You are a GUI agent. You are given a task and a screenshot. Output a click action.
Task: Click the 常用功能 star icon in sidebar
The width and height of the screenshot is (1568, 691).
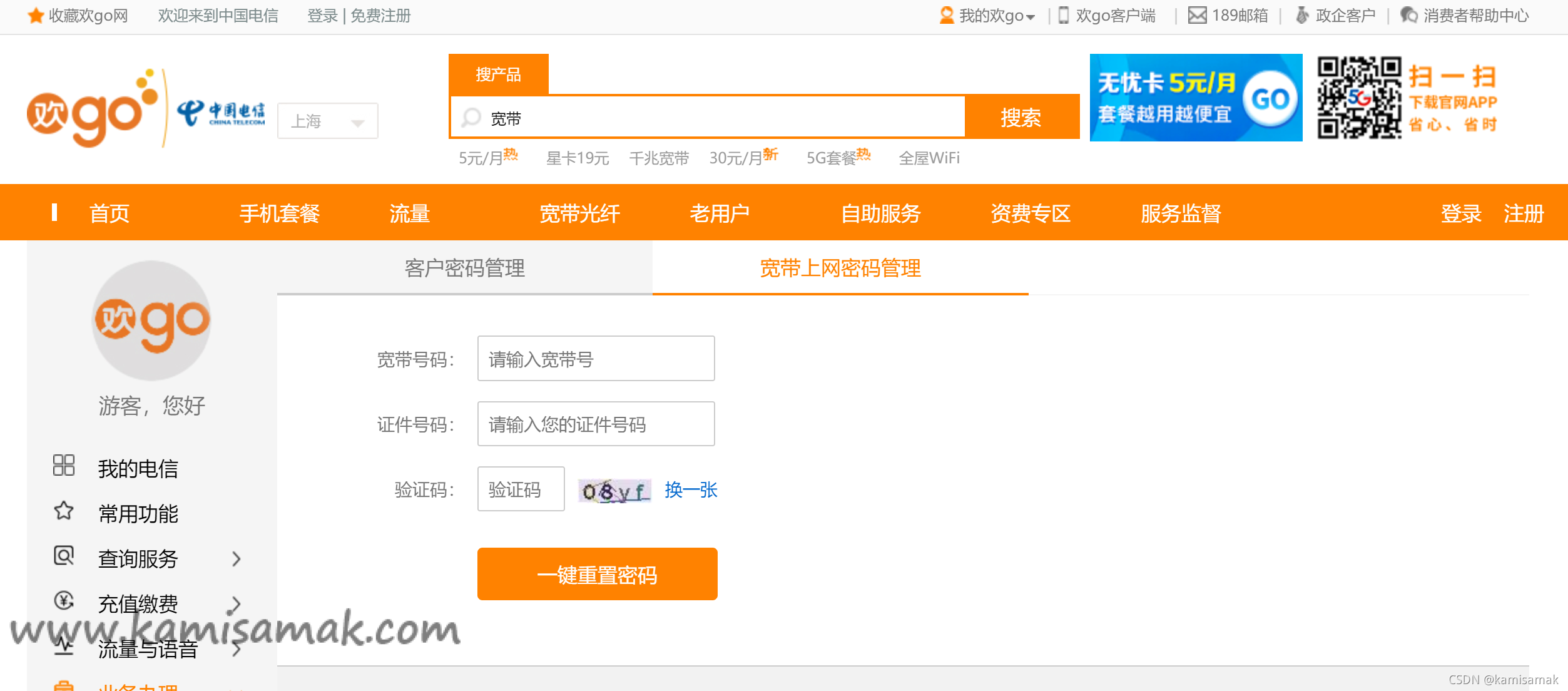coord(63,511)
